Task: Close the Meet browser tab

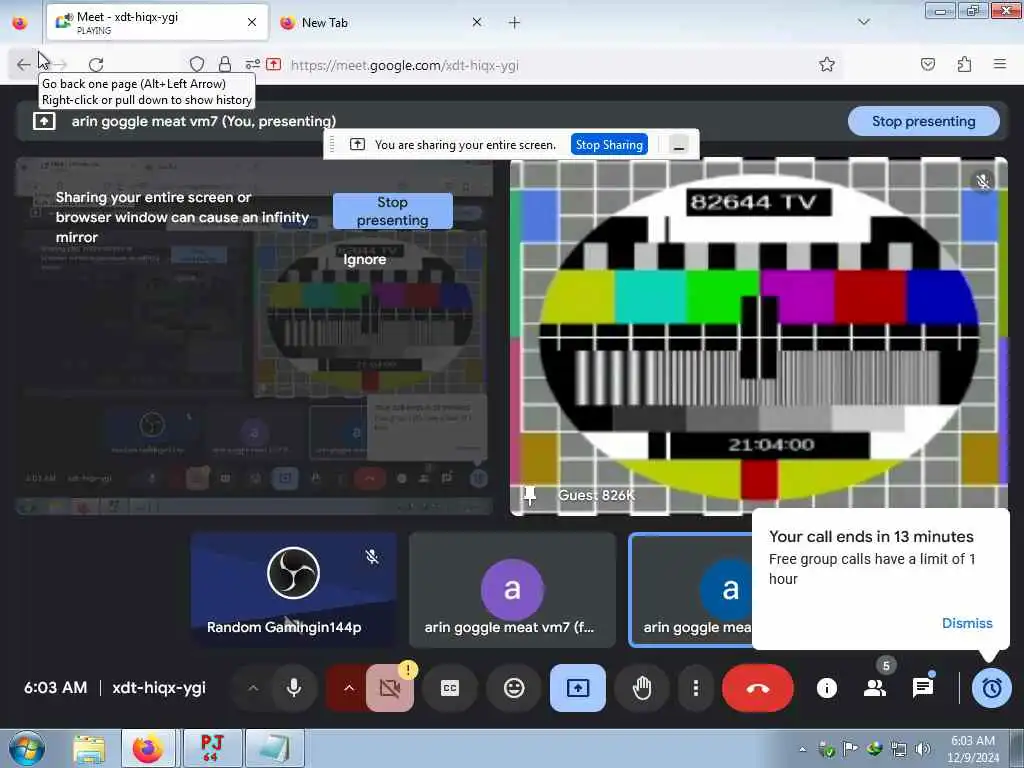Action: click(x=252, y=23)
